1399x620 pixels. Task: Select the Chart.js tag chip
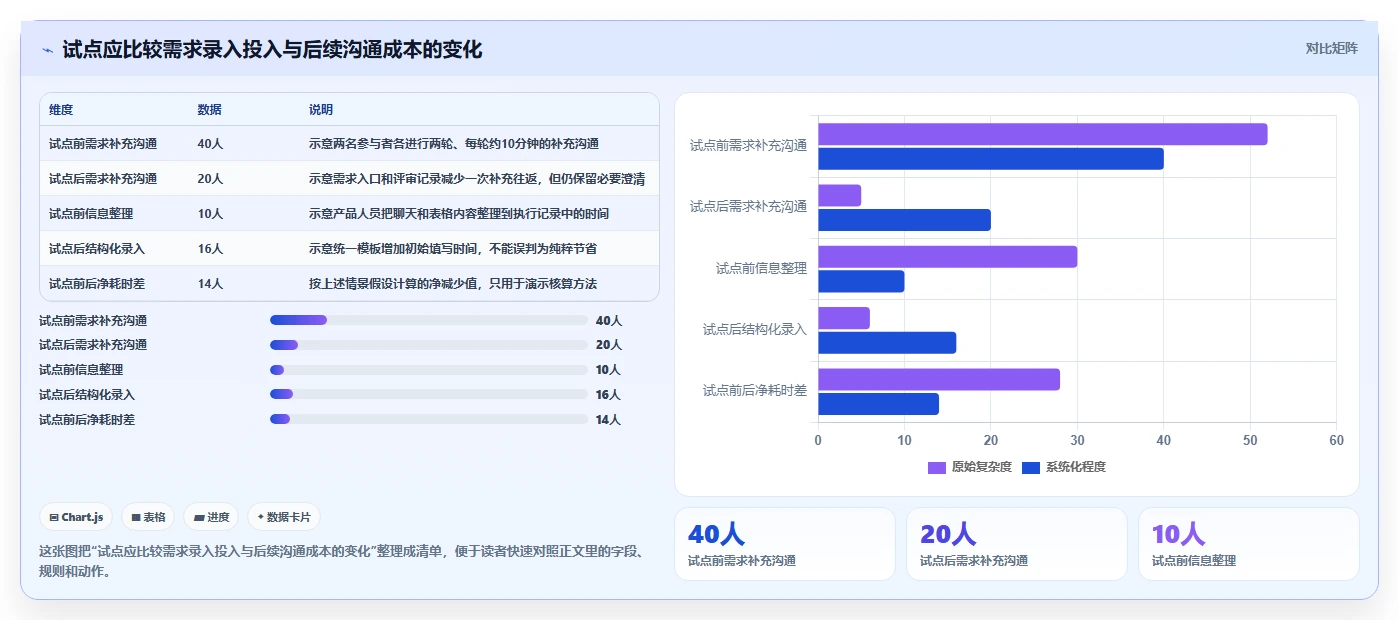76,517
